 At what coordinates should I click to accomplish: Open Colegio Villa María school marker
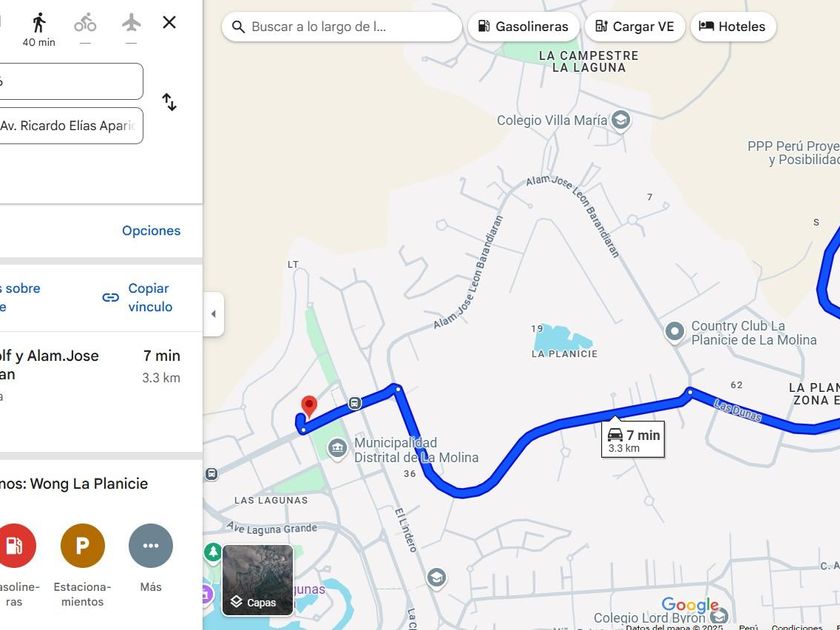pyautogui.click(x=620, y=119)
